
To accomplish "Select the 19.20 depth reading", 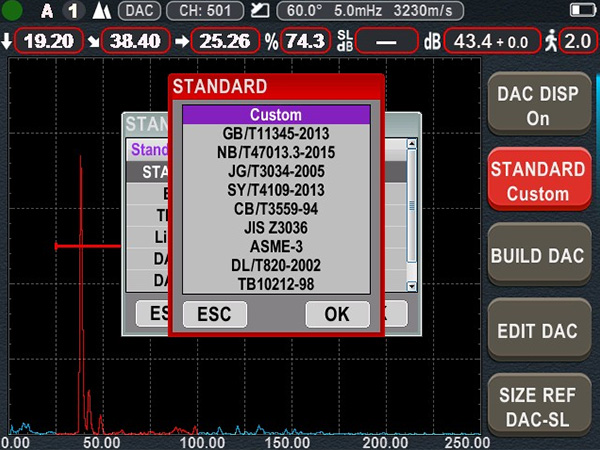I will [49, 41].
